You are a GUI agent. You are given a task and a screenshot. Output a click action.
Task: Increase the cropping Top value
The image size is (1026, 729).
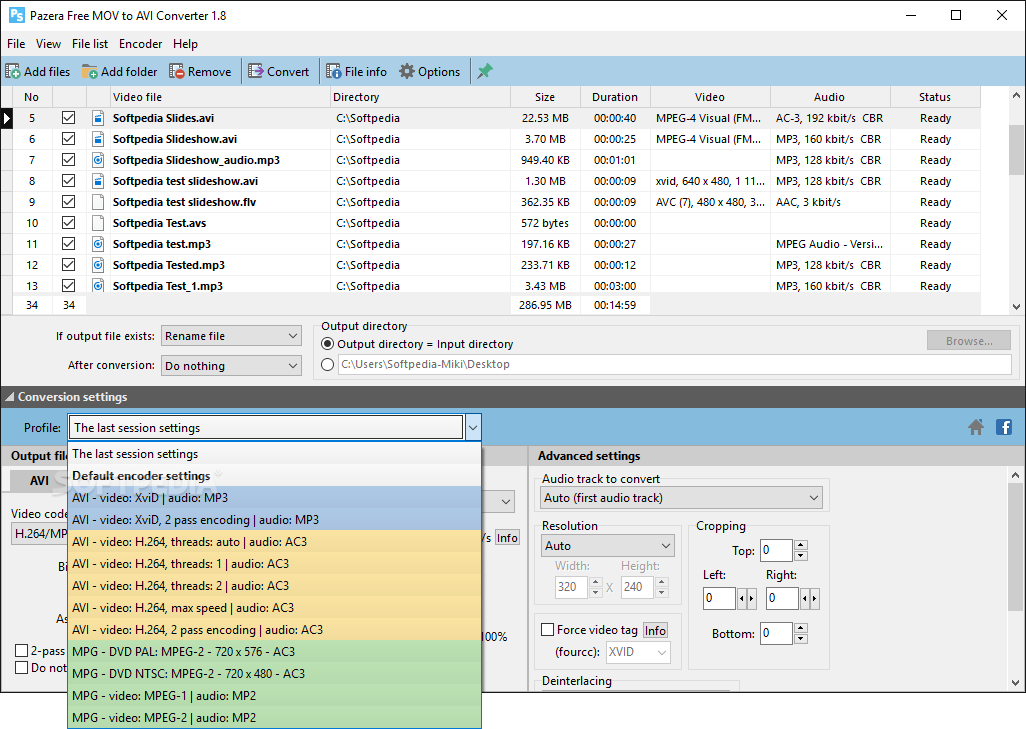[801, 545]
